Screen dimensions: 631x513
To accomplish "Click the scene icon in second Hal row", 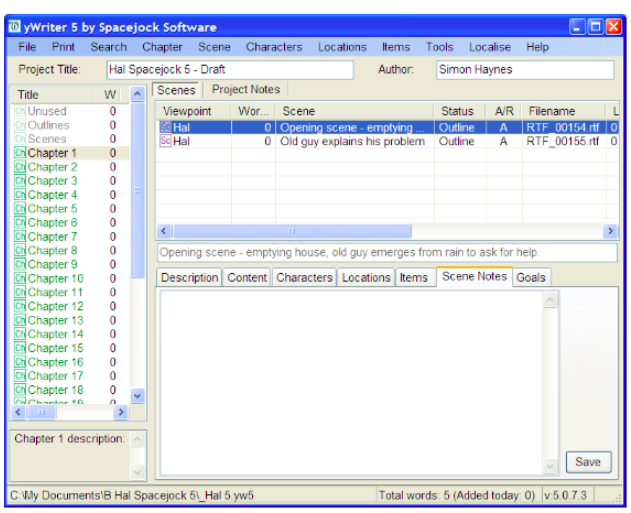I will point(165,142).
